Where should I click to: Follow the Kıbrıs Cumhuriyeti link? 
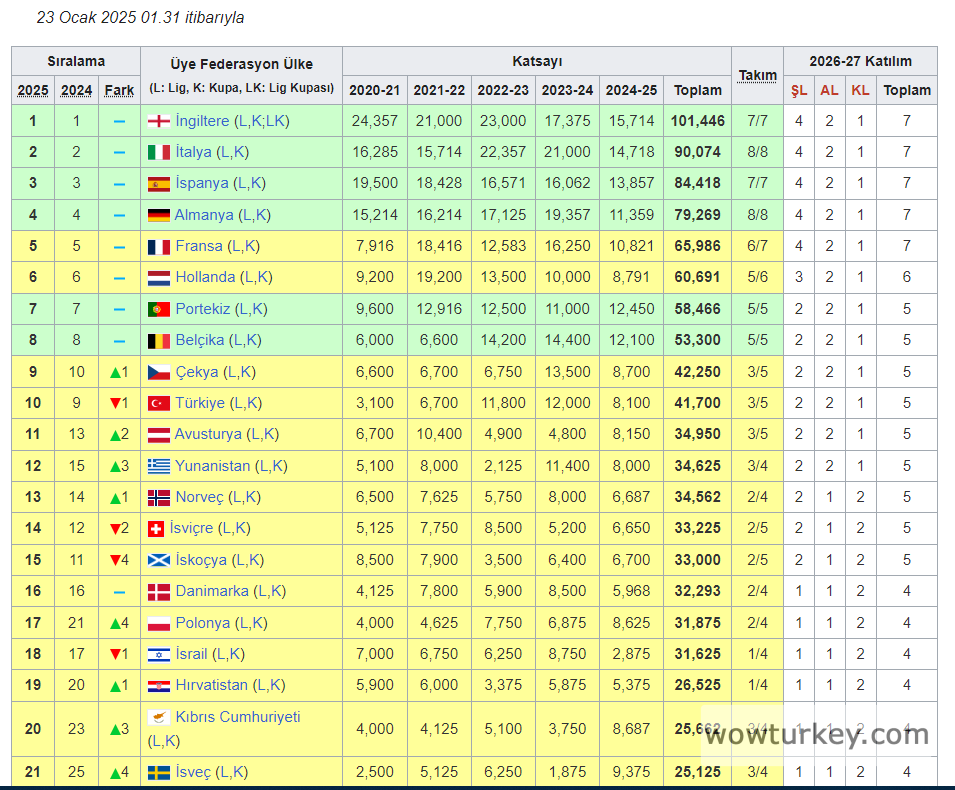(x=237, y=717)
